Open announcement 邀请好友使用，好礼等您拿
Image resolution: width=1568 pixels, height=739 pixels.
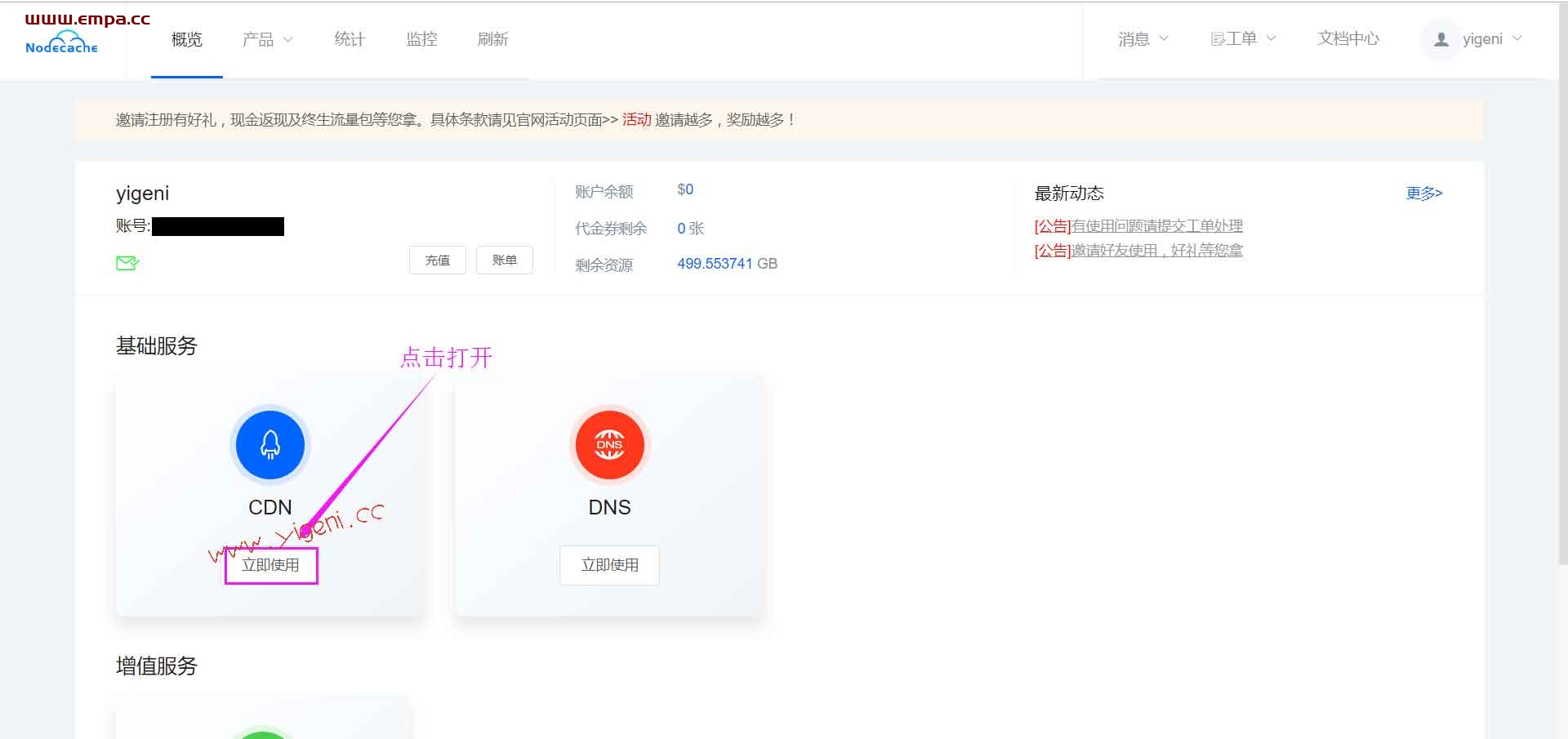click(x=1156, y=250)
